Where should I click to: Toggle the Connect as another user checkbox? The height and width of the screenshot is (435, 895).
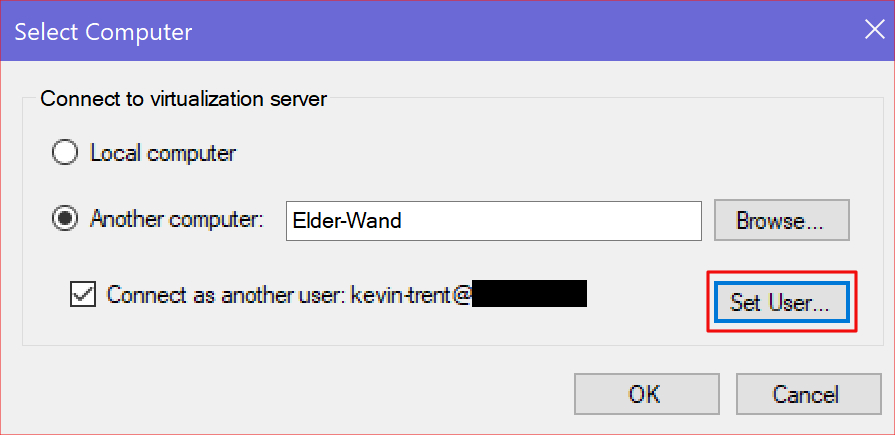click(84, 295)
